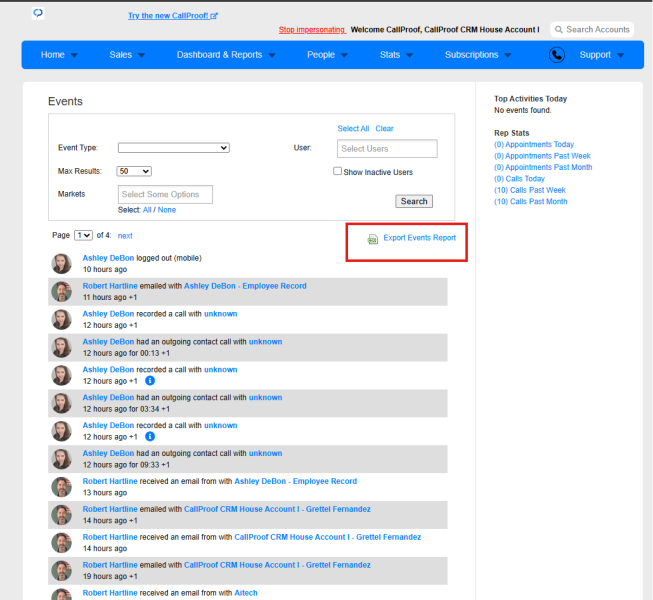Click Robert Hartline name on Aitech row
Image resolution: width=653 pixels, height=600 pixels.
pyautogui.click(x=110, y=593)
